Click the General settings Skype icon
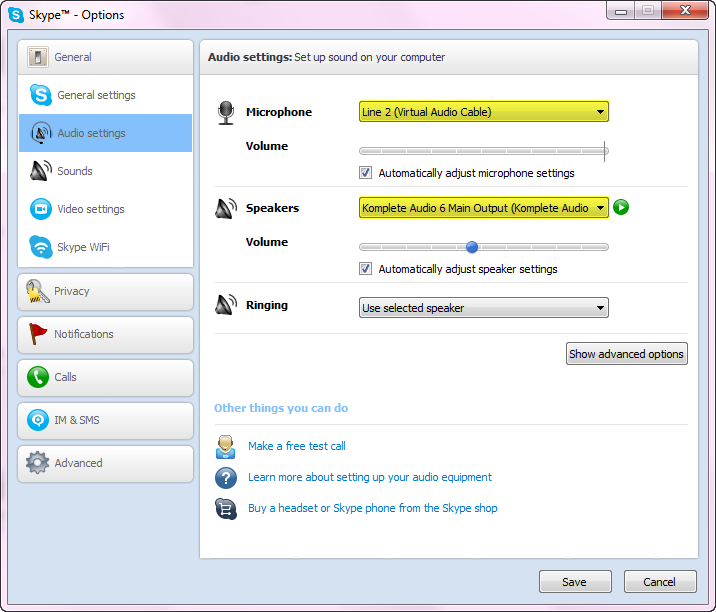The height and width of the screenshot is (612, 716). tap(41, 95)
